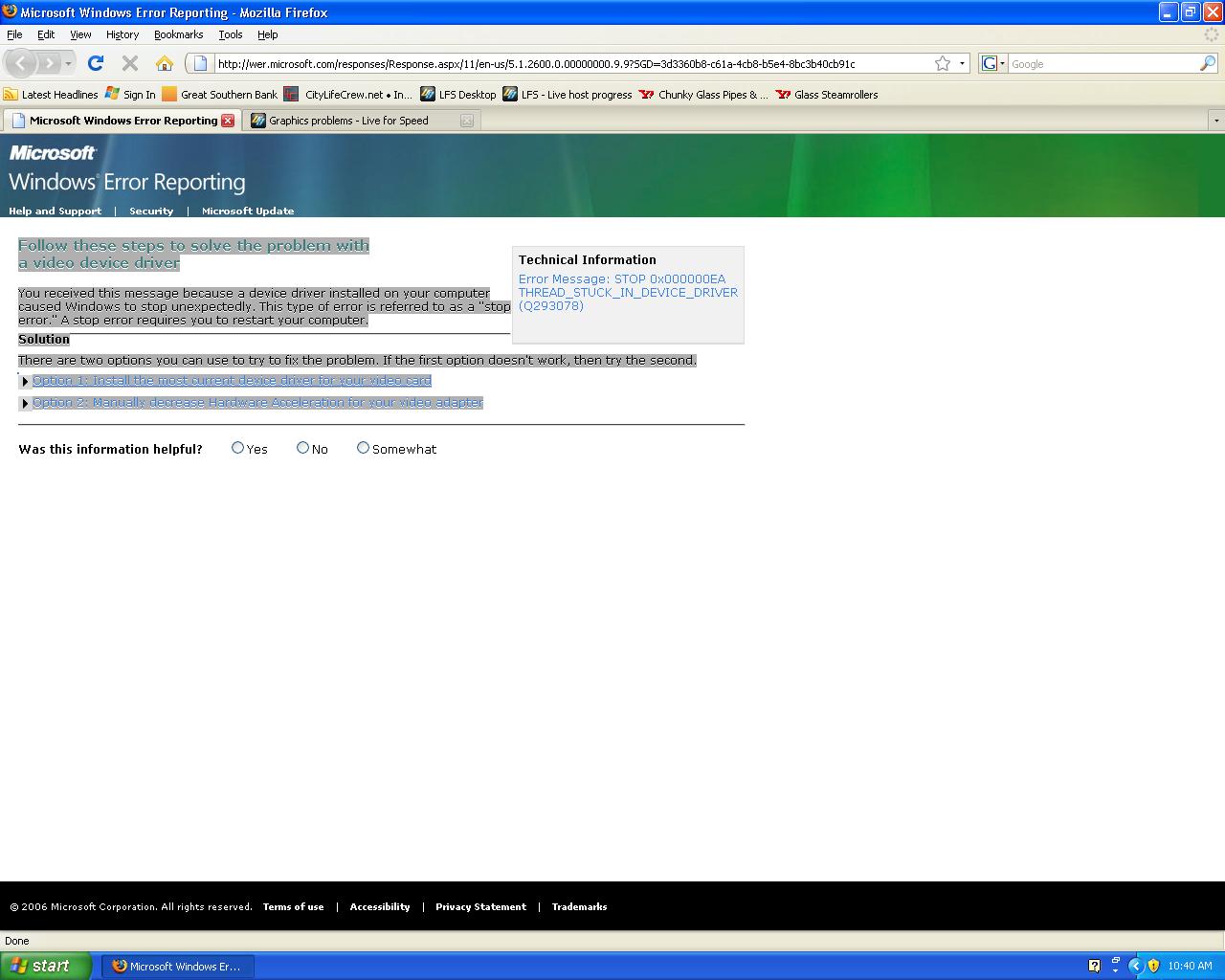Viewport: 1225px width, 980px height.
Task: Click the 'Done' status bar text
Action: (x=17, y=941)
